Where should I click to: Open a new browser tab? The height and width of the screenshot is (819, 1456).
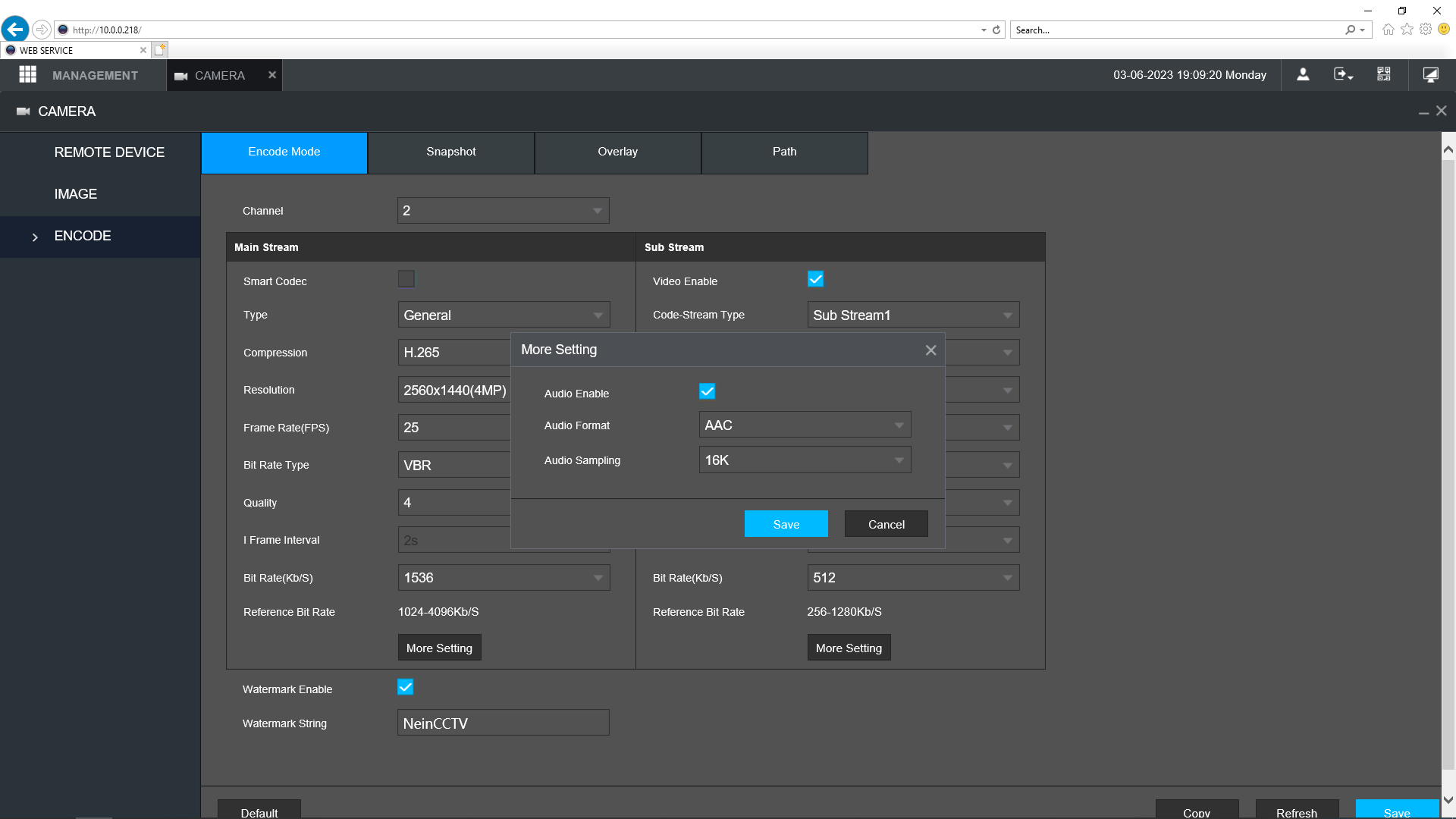pyautogui.click(x=159, y=50)
